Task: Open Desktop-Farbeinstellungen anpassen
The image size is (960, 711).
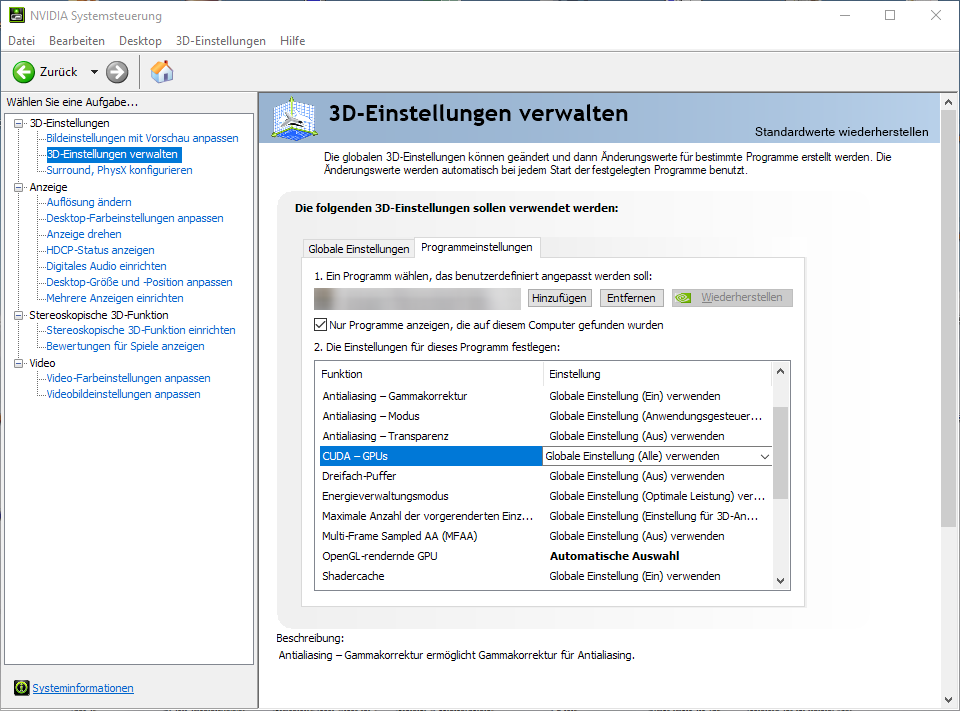Action: coord(135,218)
